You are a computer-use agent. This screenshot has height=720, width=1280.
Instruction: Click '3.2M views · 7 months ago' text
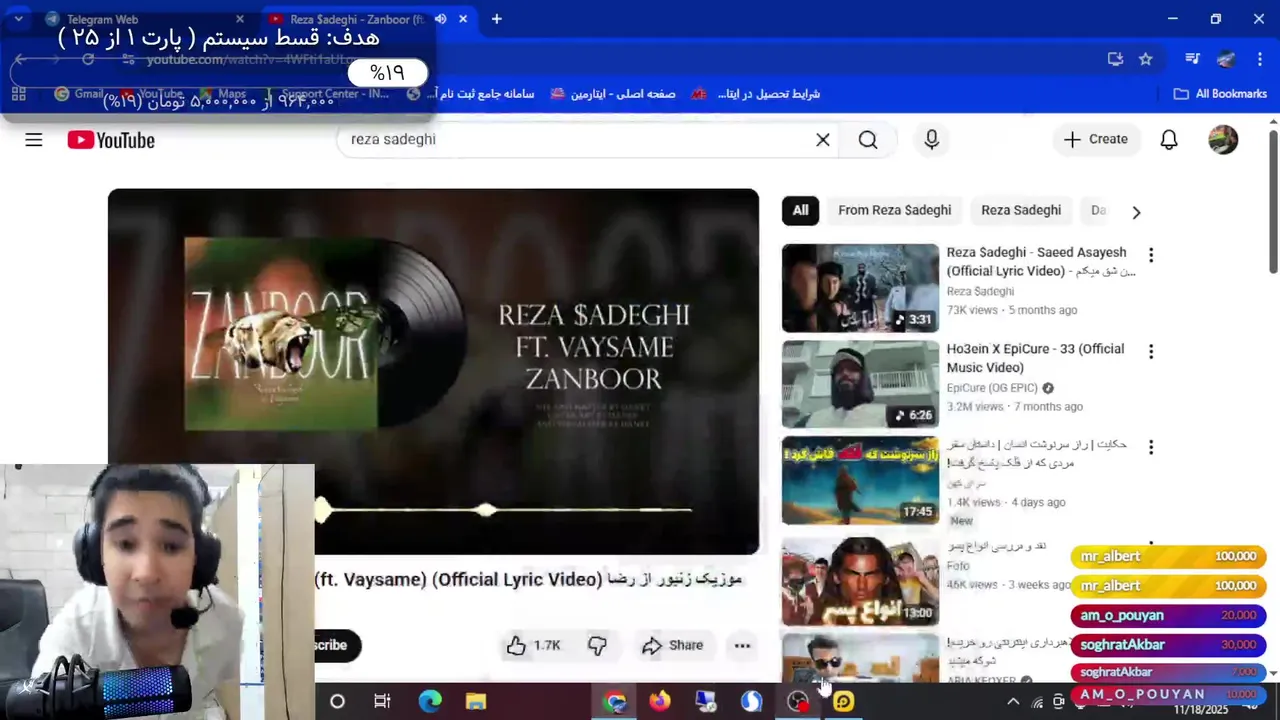pyautogui.click(x=1015, y=407)
